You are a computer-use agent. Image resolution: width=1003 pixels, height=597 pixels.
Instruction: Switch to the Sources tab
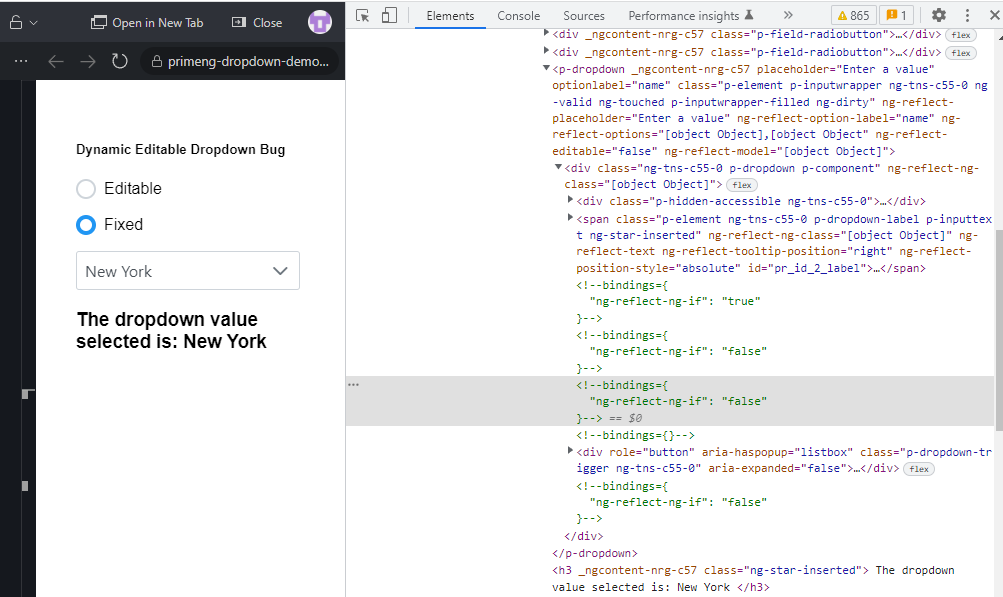point(583,16)
